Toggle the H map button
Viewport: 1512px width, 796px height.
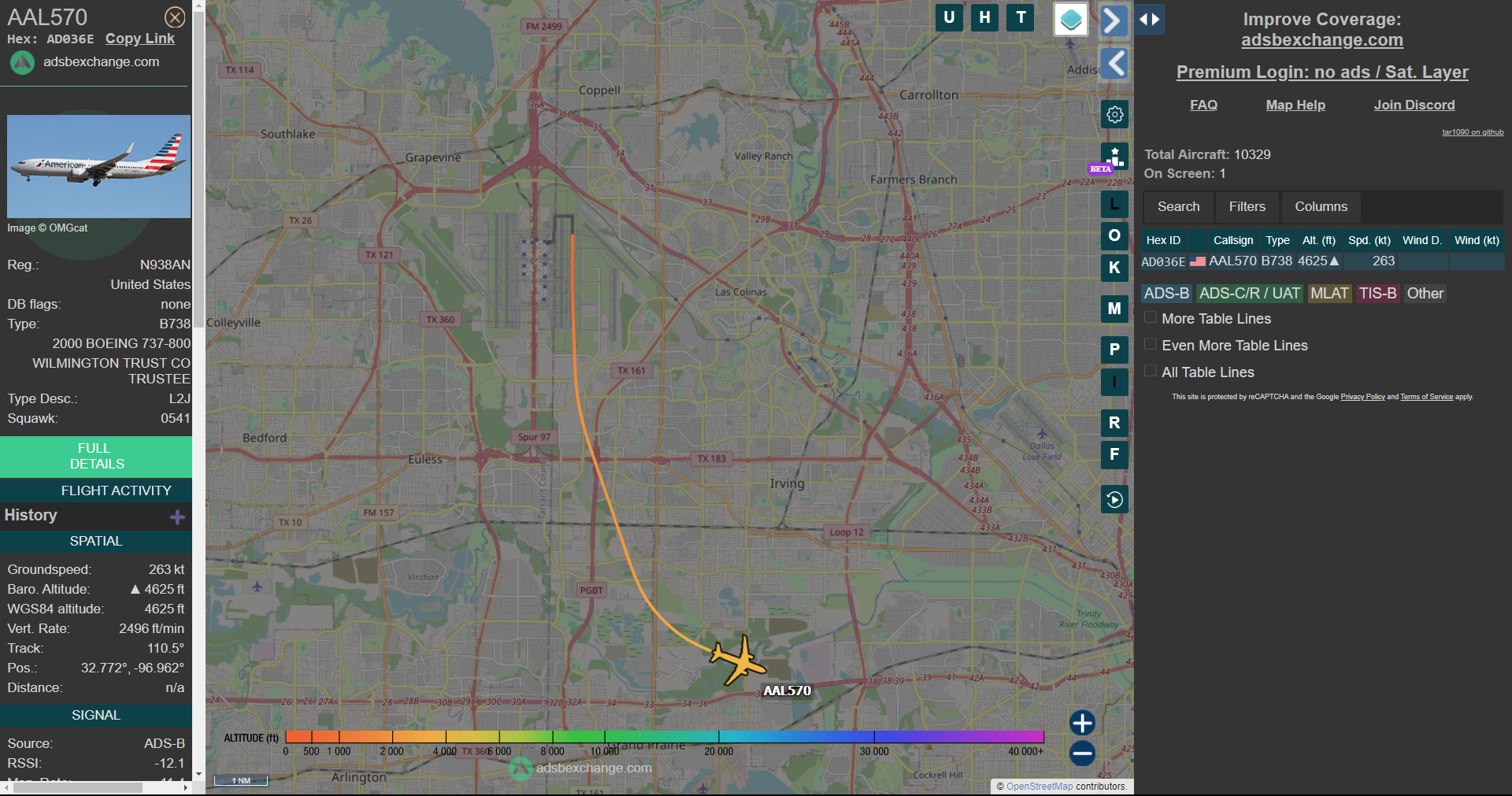(984, 17)
